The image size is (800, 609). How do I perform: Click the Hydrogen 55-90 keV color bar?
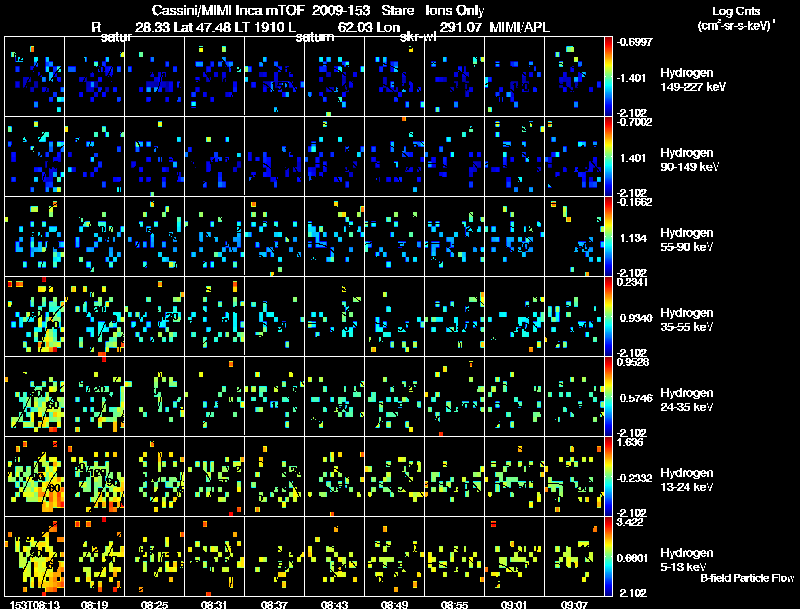608,237
